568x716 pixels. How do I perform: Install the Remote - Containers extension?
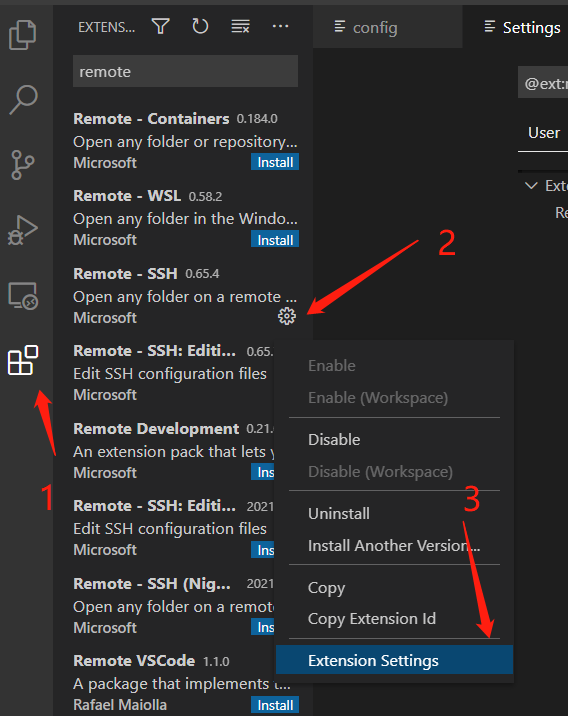click(275, 162)
